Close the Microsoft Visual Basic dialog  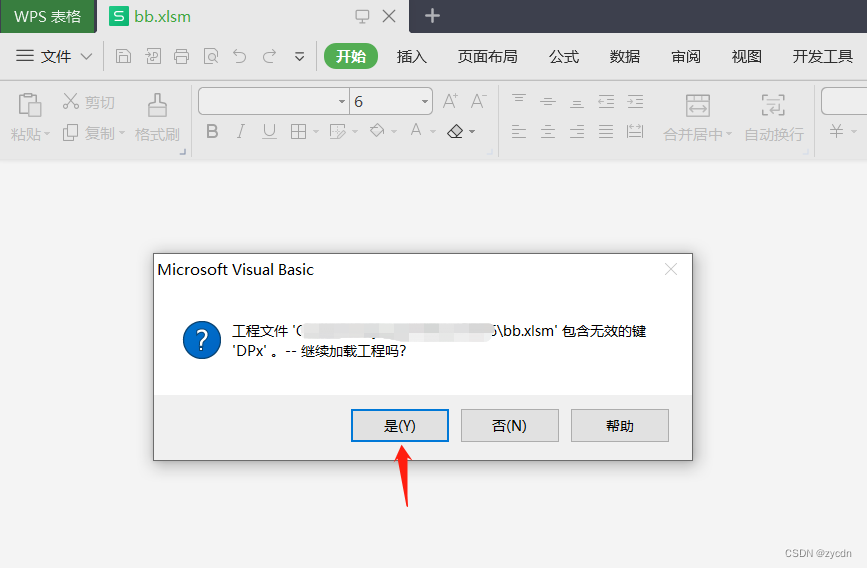pos(671,269)
